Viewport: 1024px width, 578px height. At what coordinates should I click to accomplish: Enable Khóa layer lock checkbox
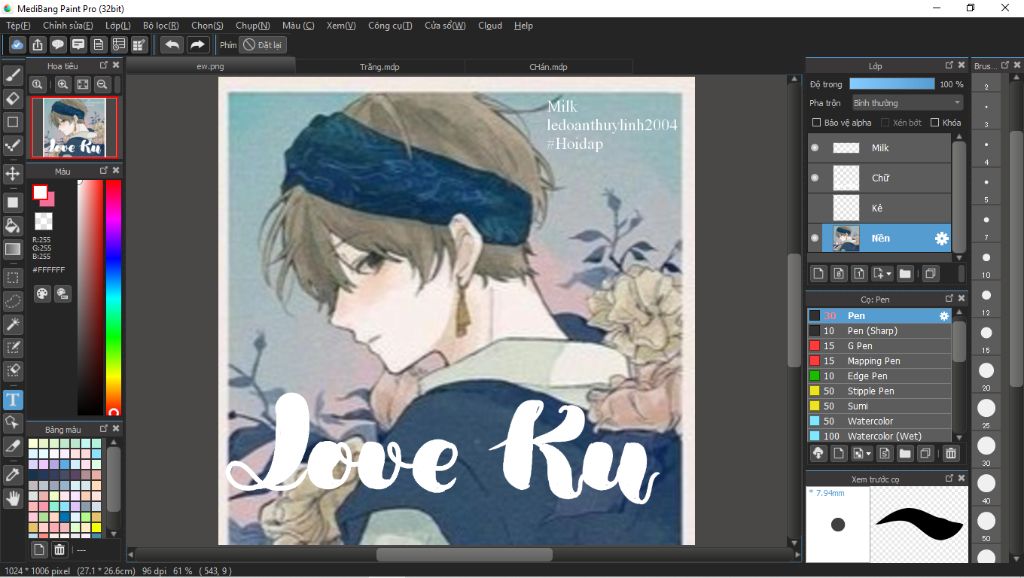[x=935, y=122]
